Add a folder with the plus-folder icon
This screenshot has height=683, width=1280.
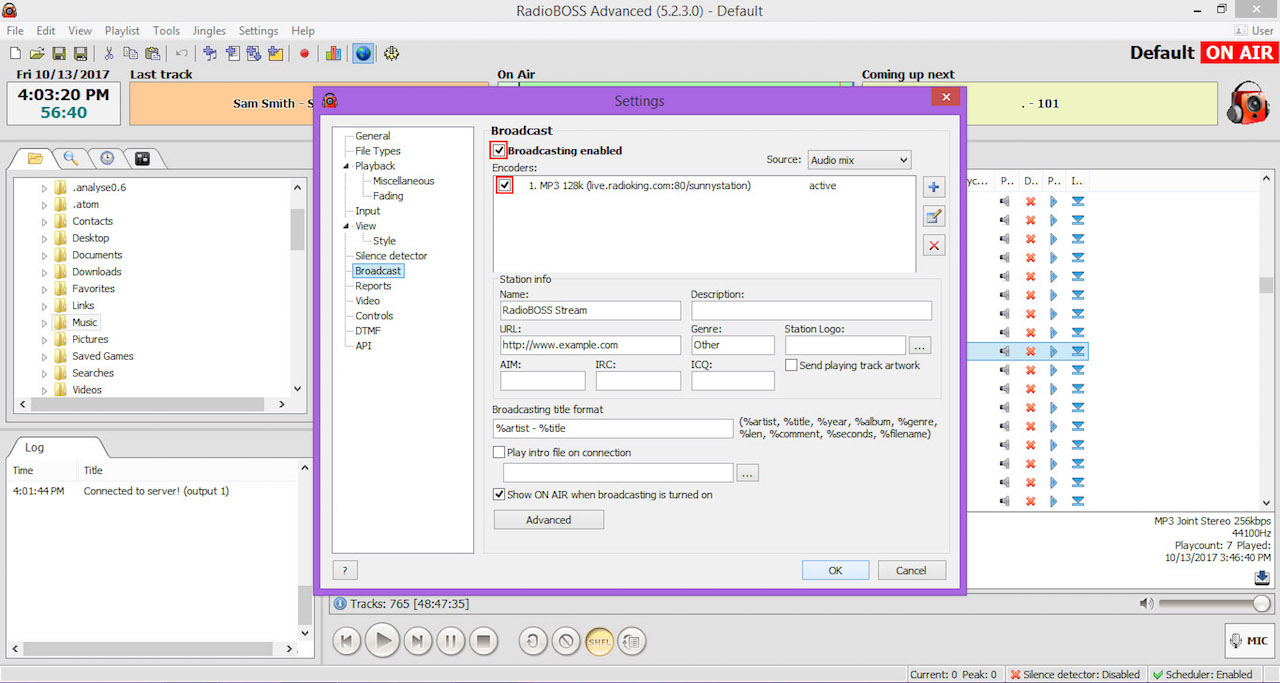pyautogui.click(x=276, y=53)
